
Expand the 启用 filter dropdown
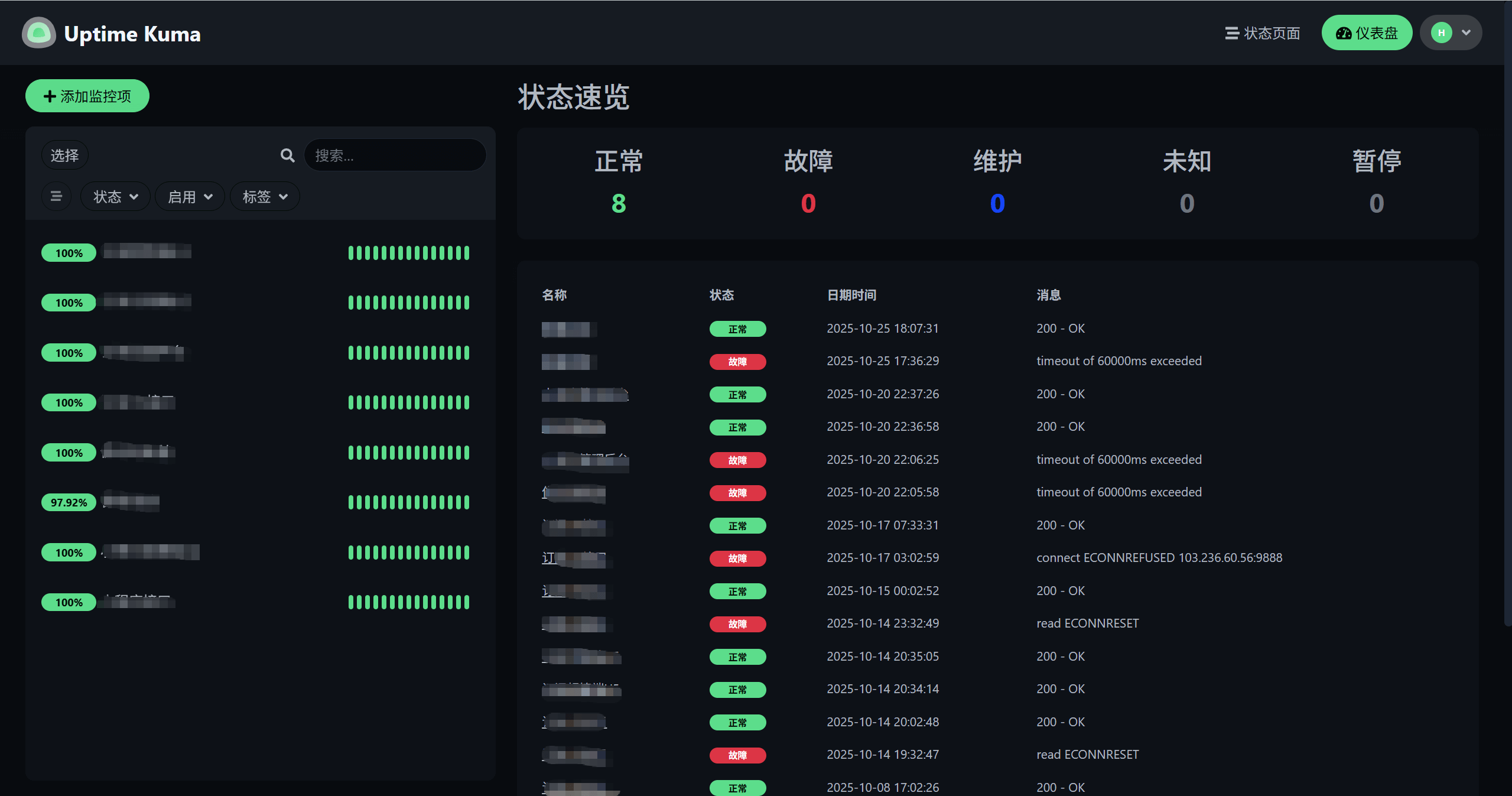click(x=190, y=197)
